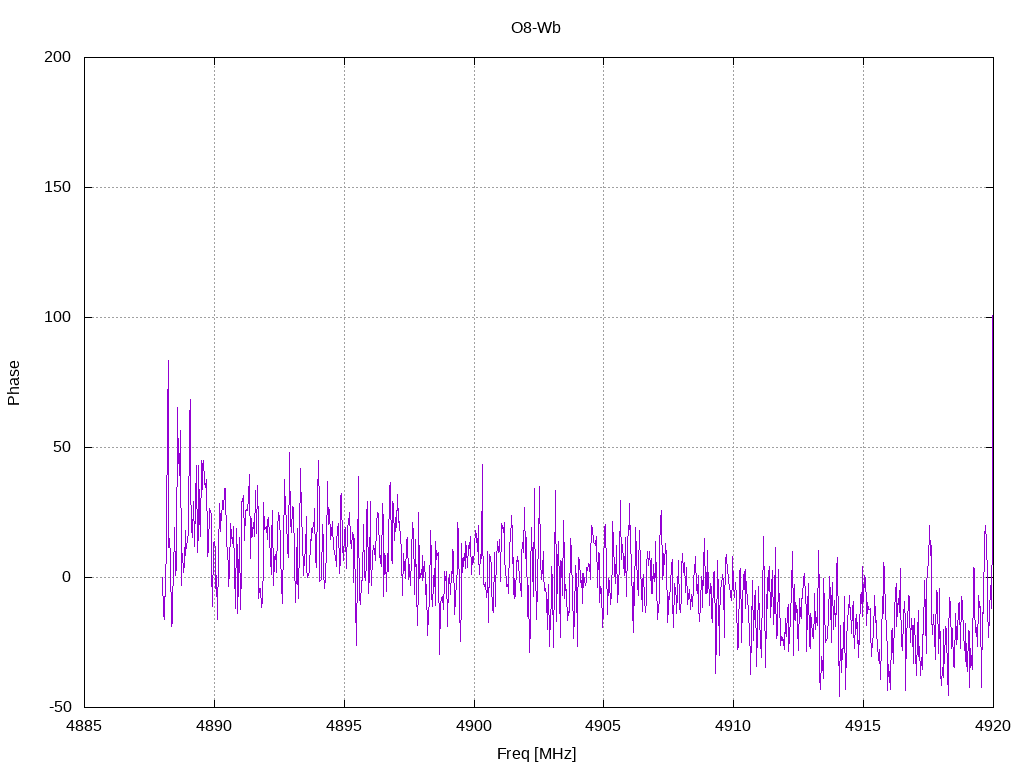This screenshot has width=1024, height=768.
Task: Click the Freq [MHz] x-axis label
Action: pyautogui.click(x=536, y=754)
